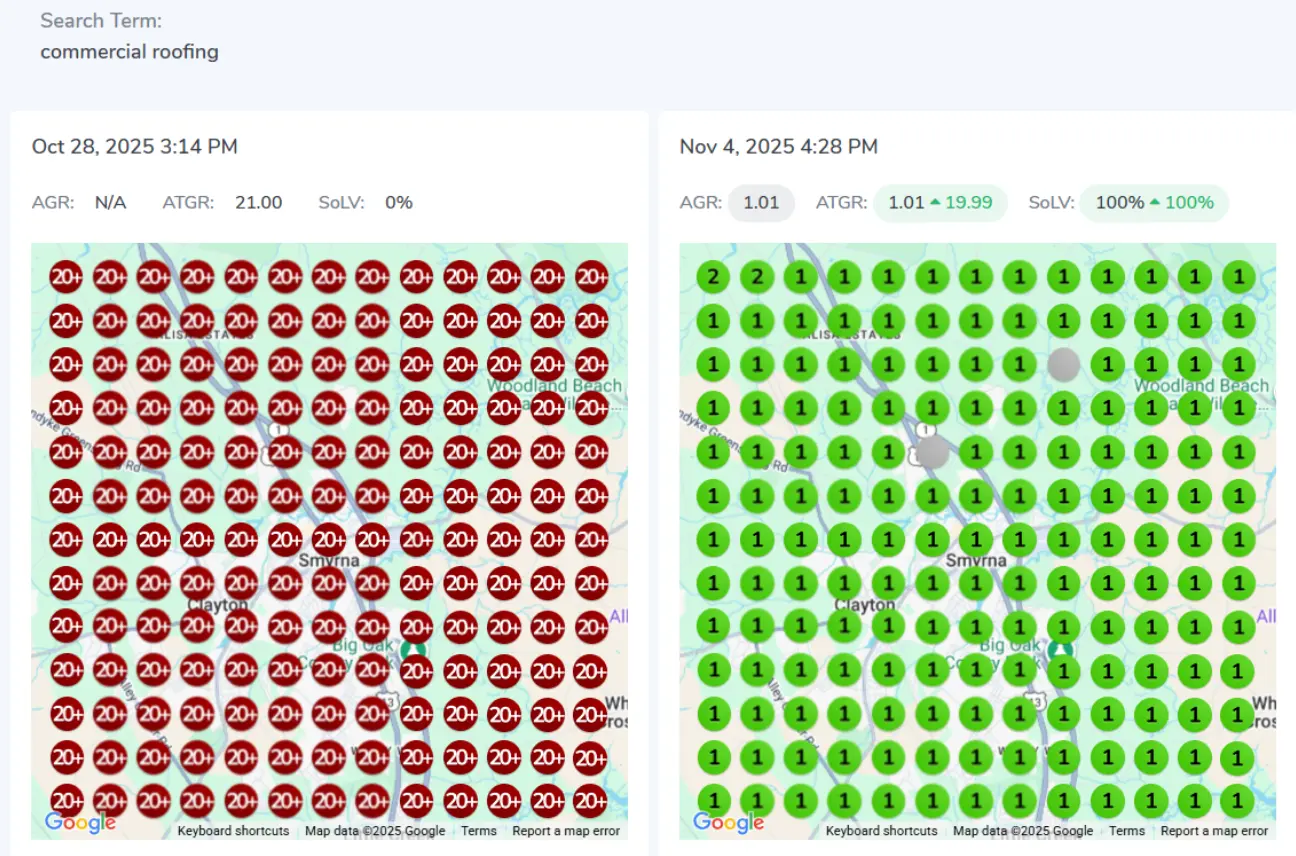Click Report a map error on left map
This screenshot has height=856, width=1296.
(566, 831)
